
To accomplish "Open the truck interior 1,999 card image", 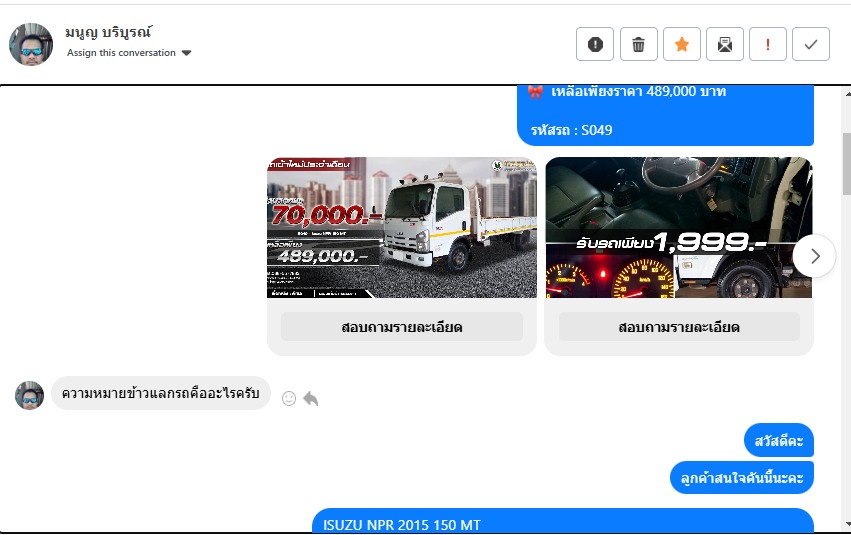I will click(679, 227).
